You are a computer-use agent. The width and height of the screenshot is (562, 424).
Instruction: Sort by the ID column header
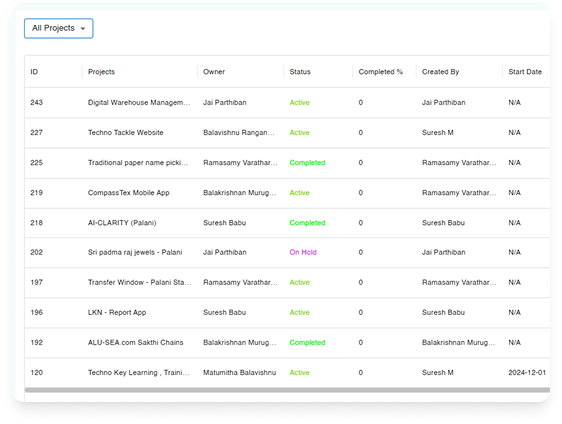pos(34,72)
